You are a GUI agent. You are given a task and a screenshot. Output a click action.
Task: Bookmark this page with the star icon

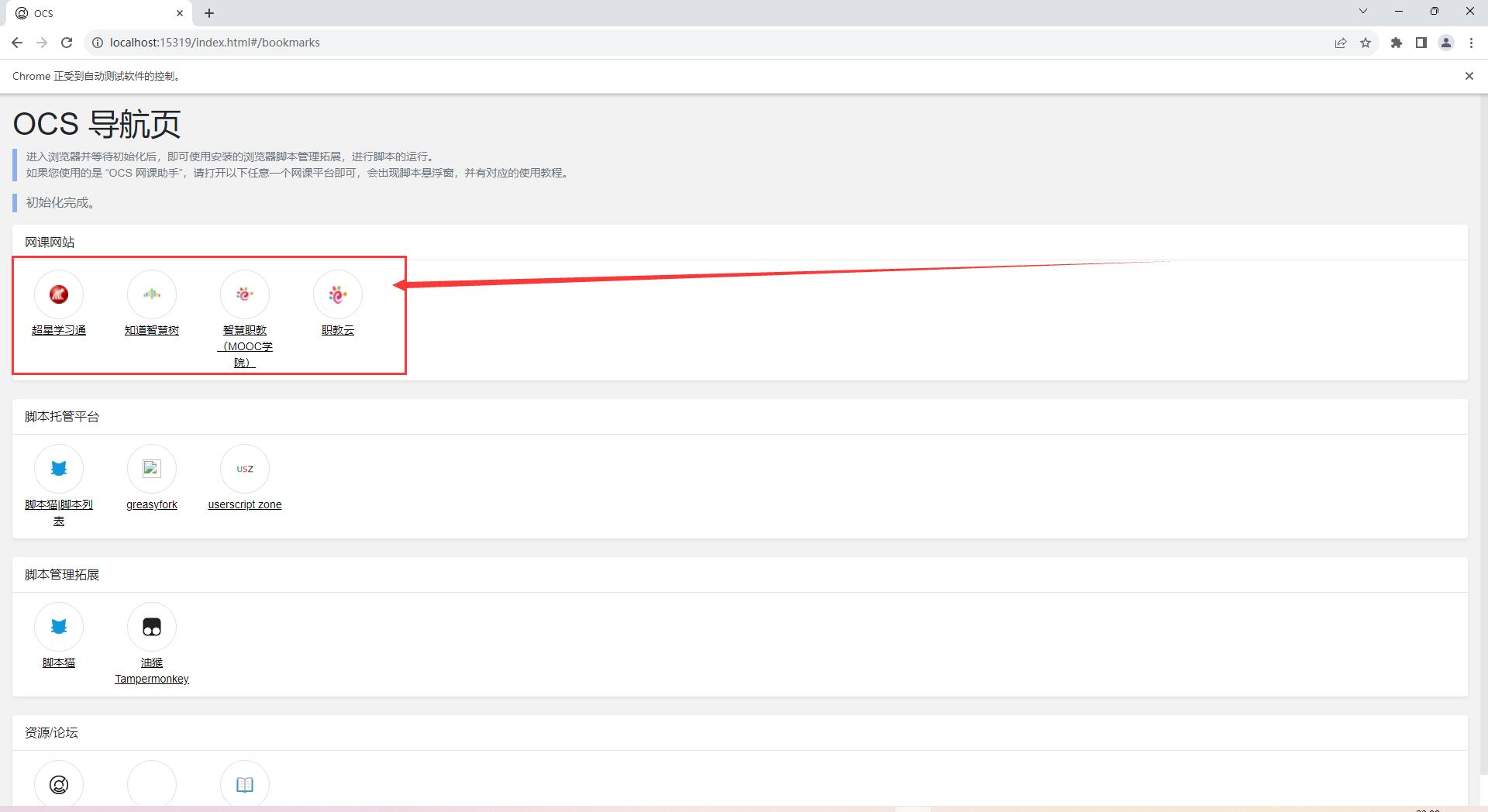pos(1366,43)
